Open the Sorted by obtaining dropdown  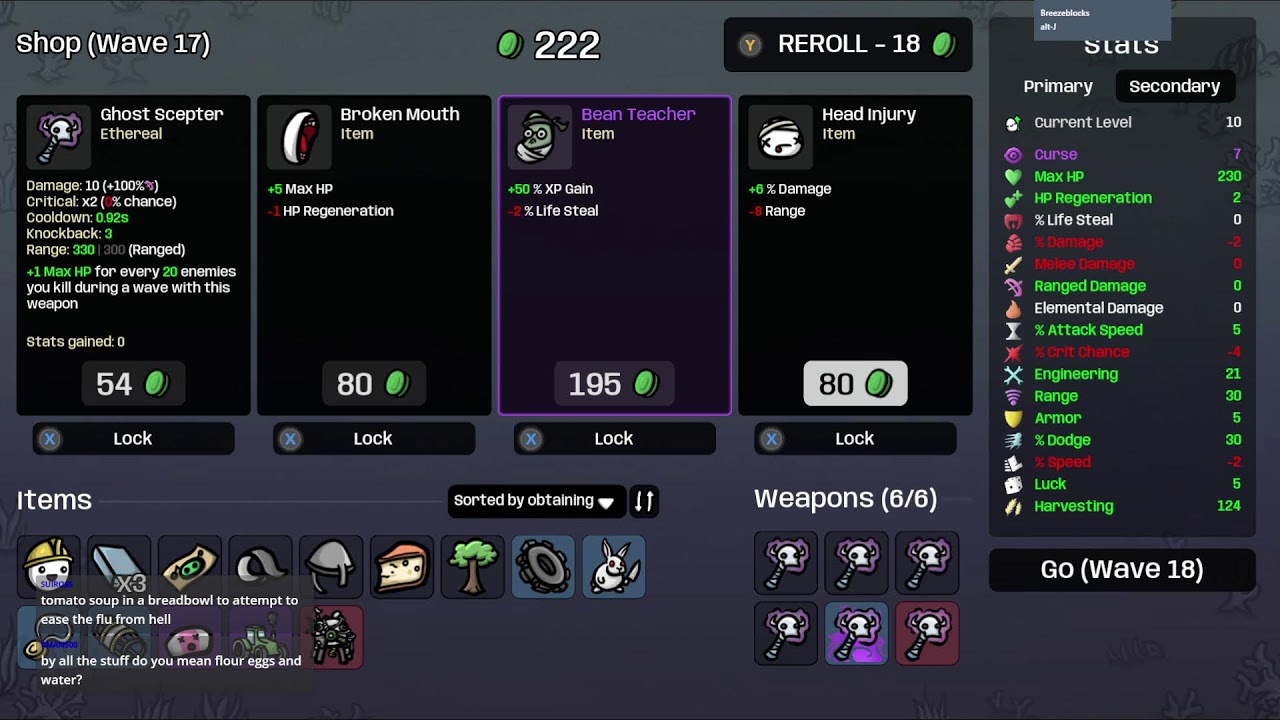tap(536, 501)
